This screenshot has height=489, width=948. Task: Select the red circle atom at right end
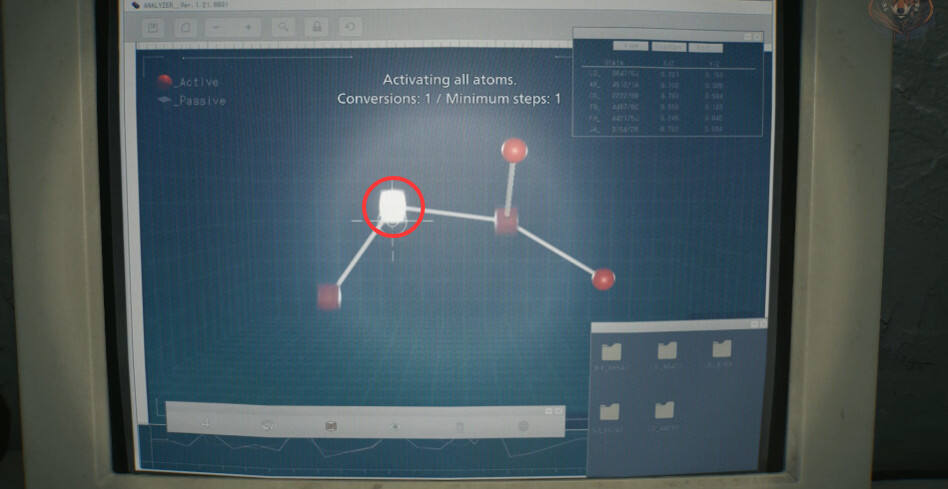[x=603, y=279]
